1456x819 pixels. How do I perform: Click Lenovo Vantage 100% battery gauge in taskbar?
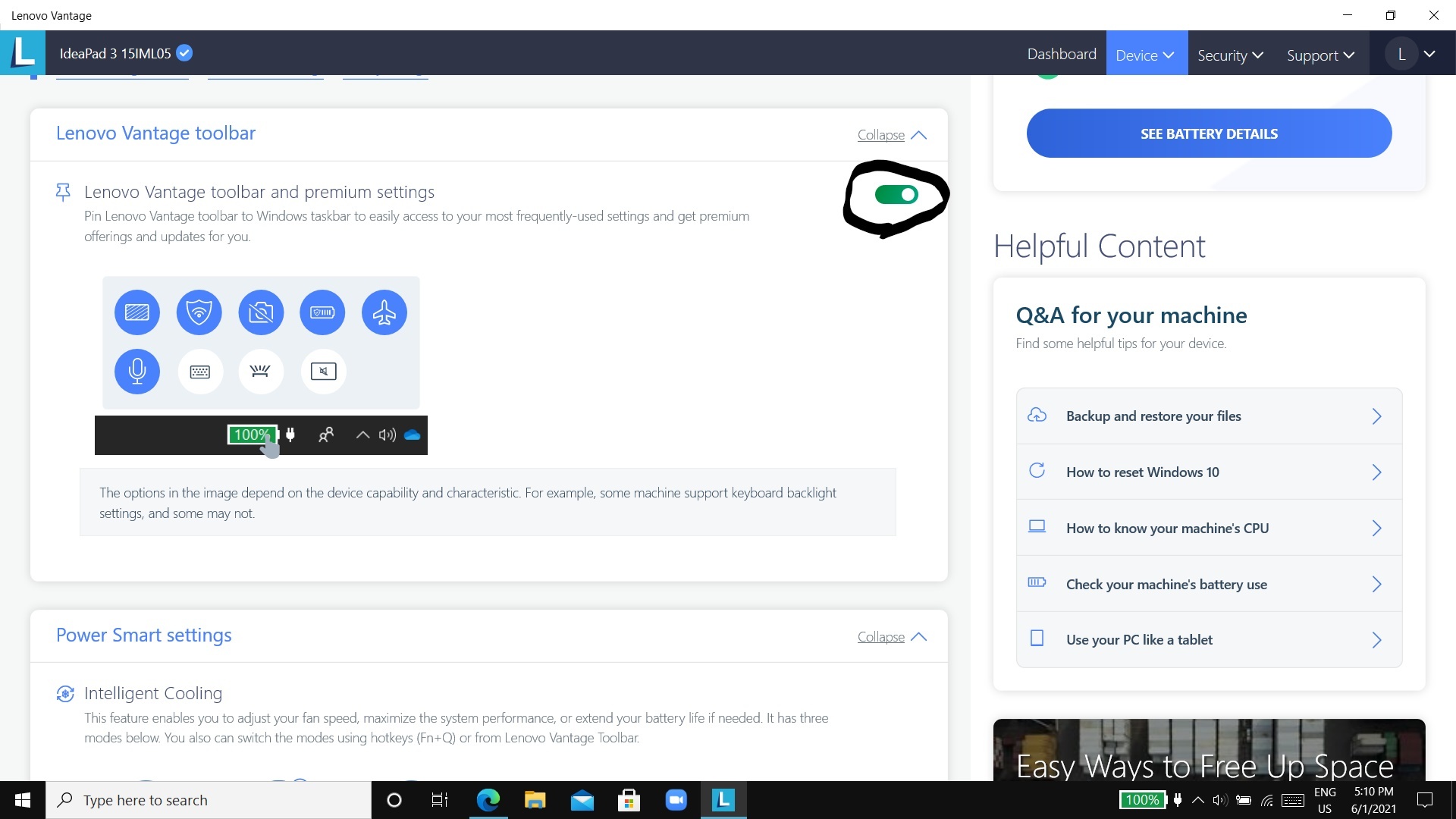pyautogui.click(x=1143, y=800)
